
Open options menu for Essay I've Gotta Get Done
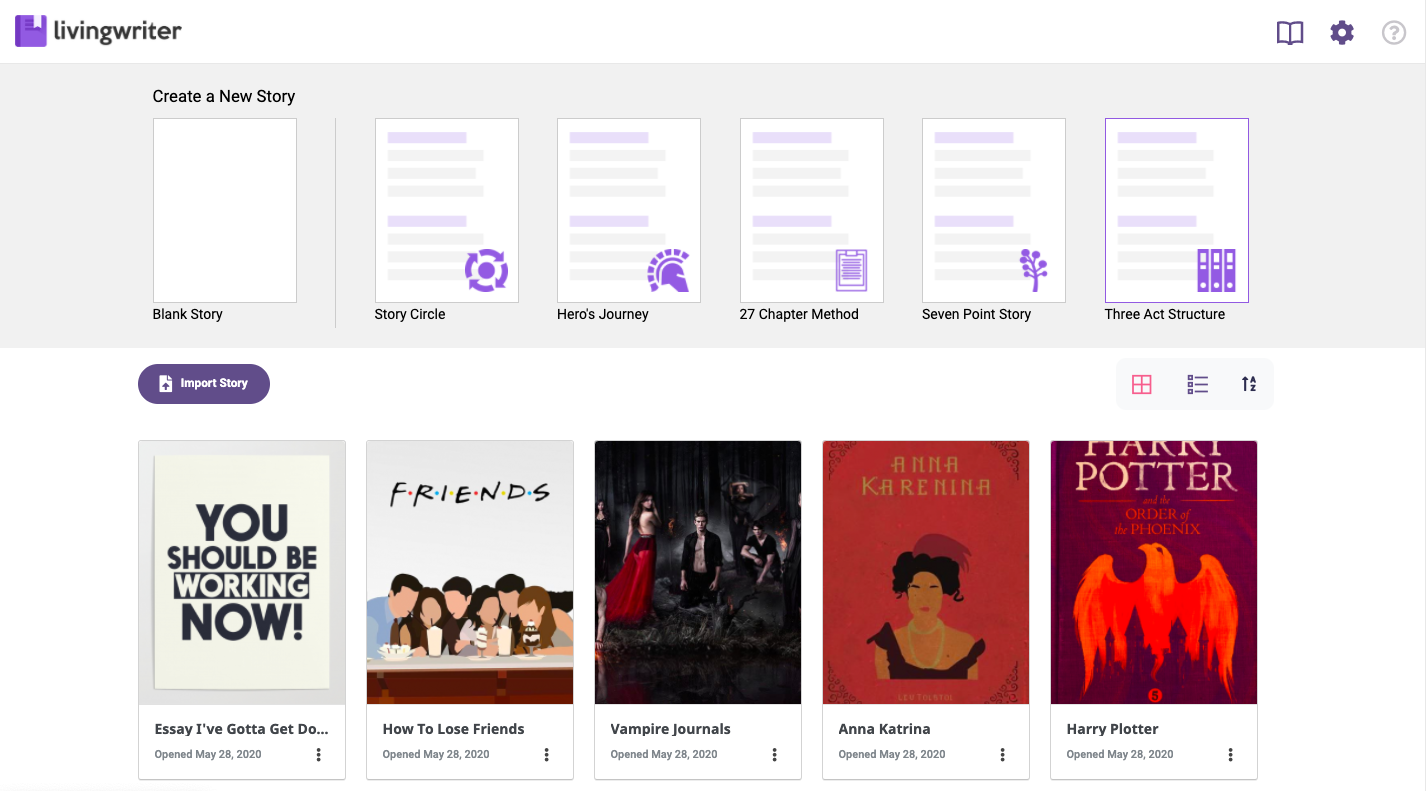click(x=319, y=755)
